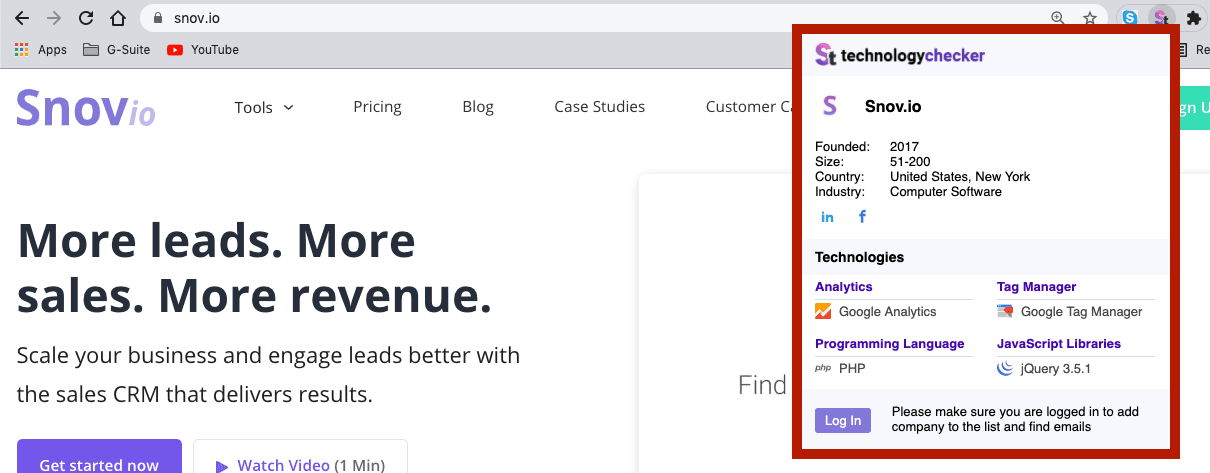Click the Technology Checker extension icon

pyautogui.click(x=1160, y=18)
